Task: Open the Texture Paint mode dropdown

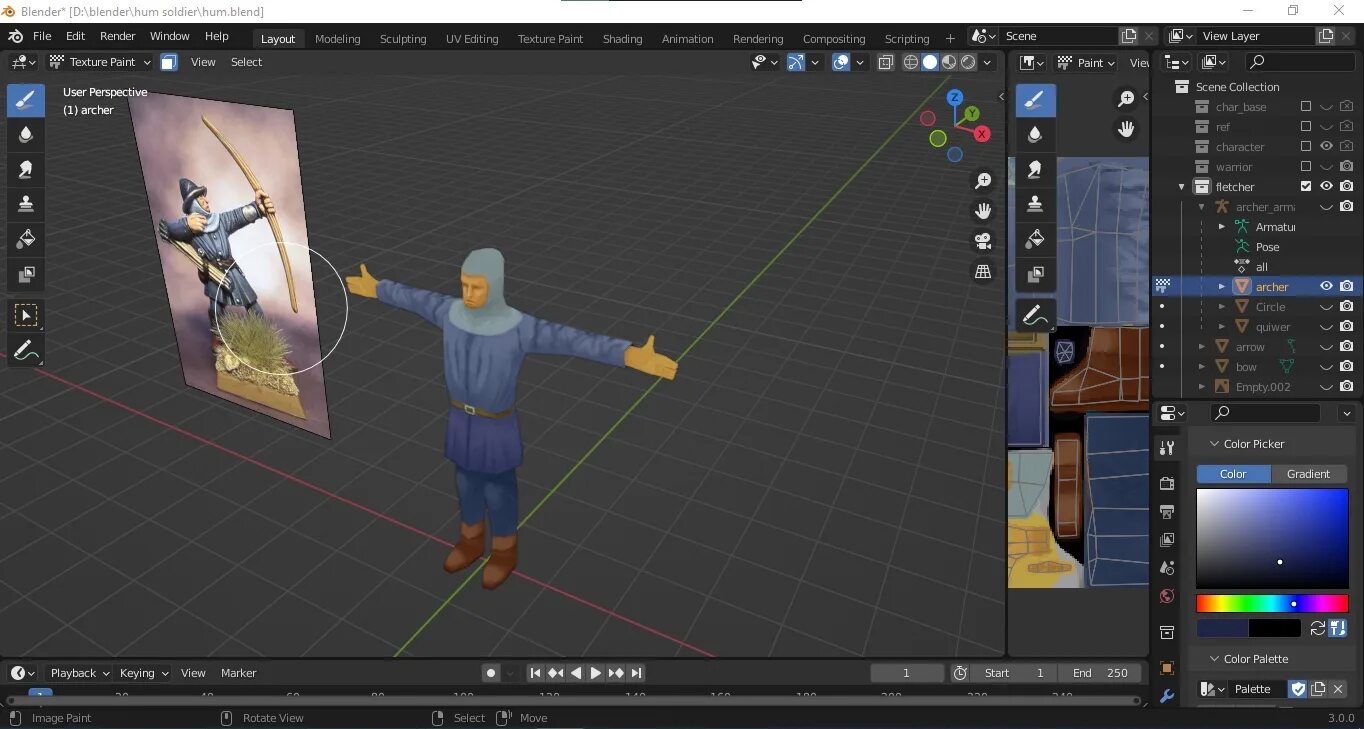Action: point(101,62)
